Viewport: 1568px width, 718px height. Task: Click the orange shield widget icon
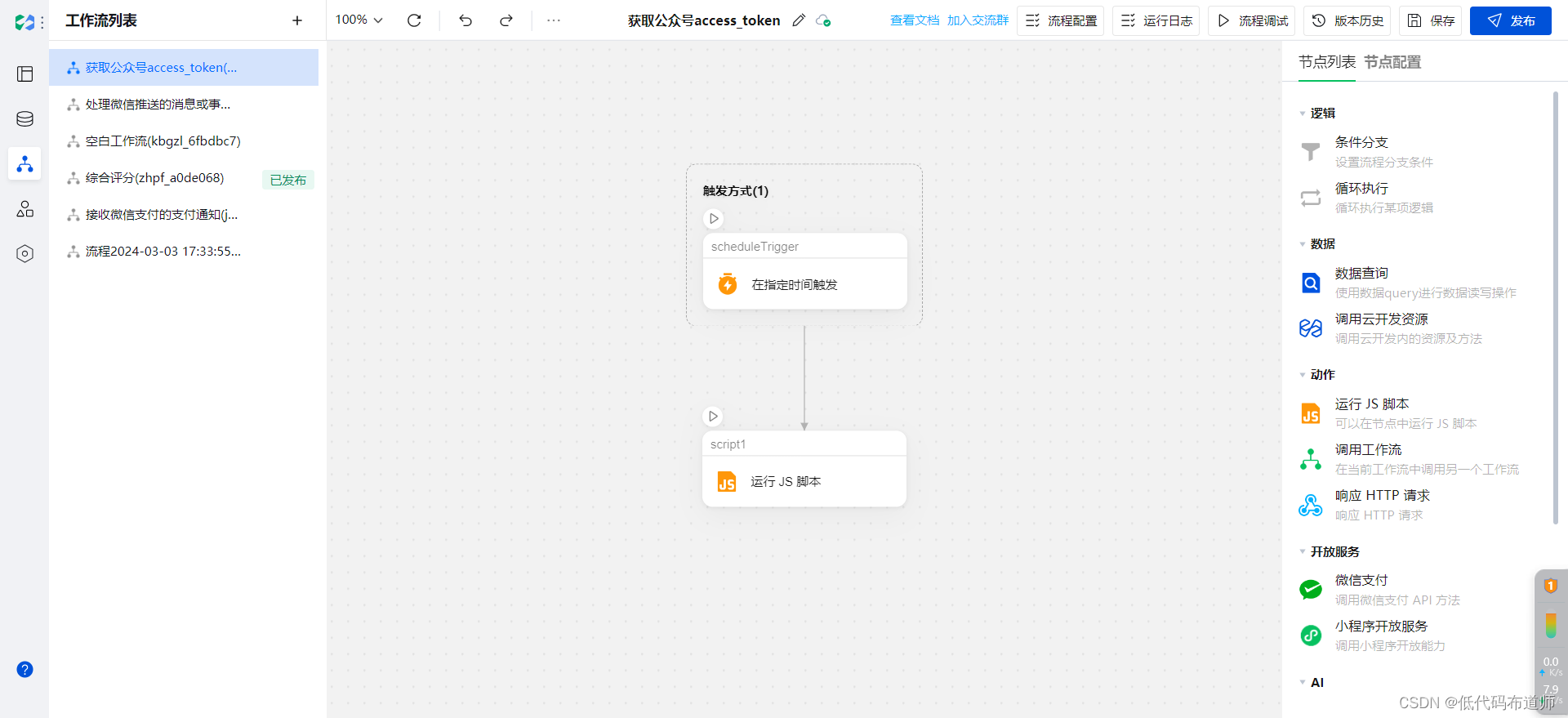tap(1550, 586)
